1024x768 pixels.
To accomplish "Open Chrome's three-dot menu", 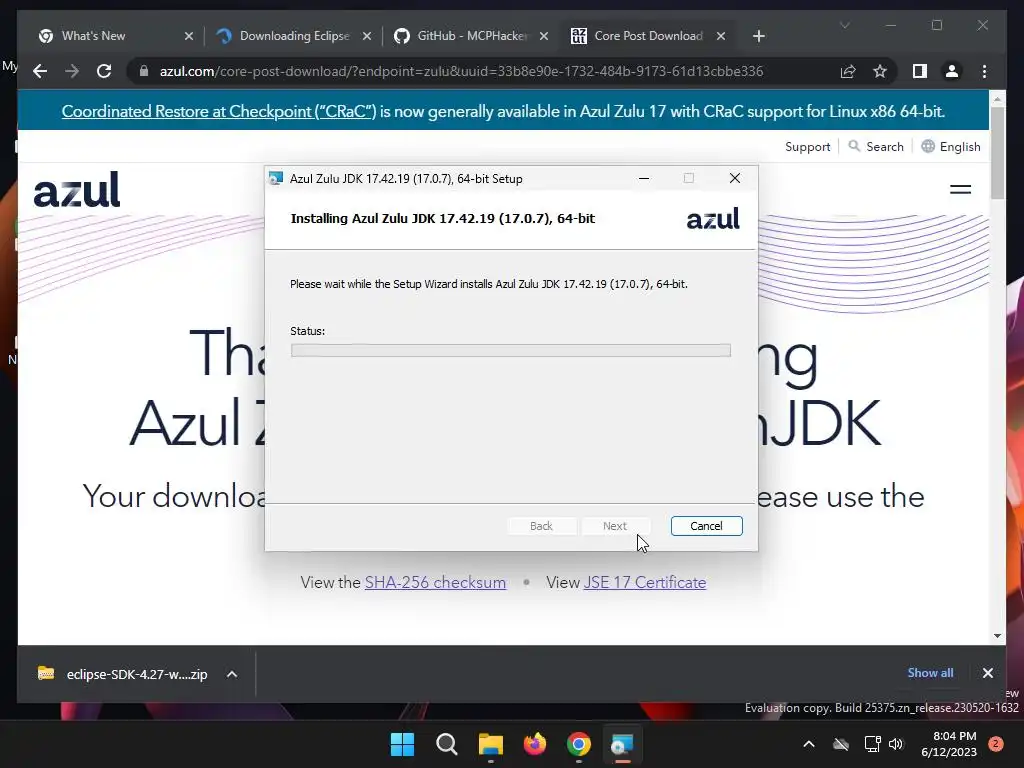I will click(x=984, y=71).
